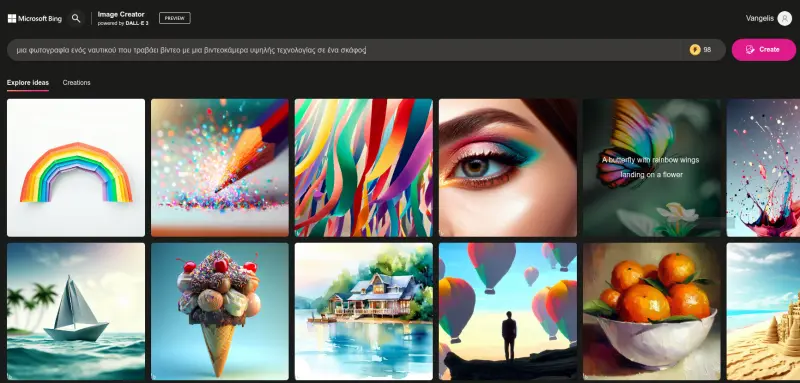The height and width of the screenshot is (383, 800).
Task: Open the bowl of oranges thumbnail
Action: (x=652, y=312)
